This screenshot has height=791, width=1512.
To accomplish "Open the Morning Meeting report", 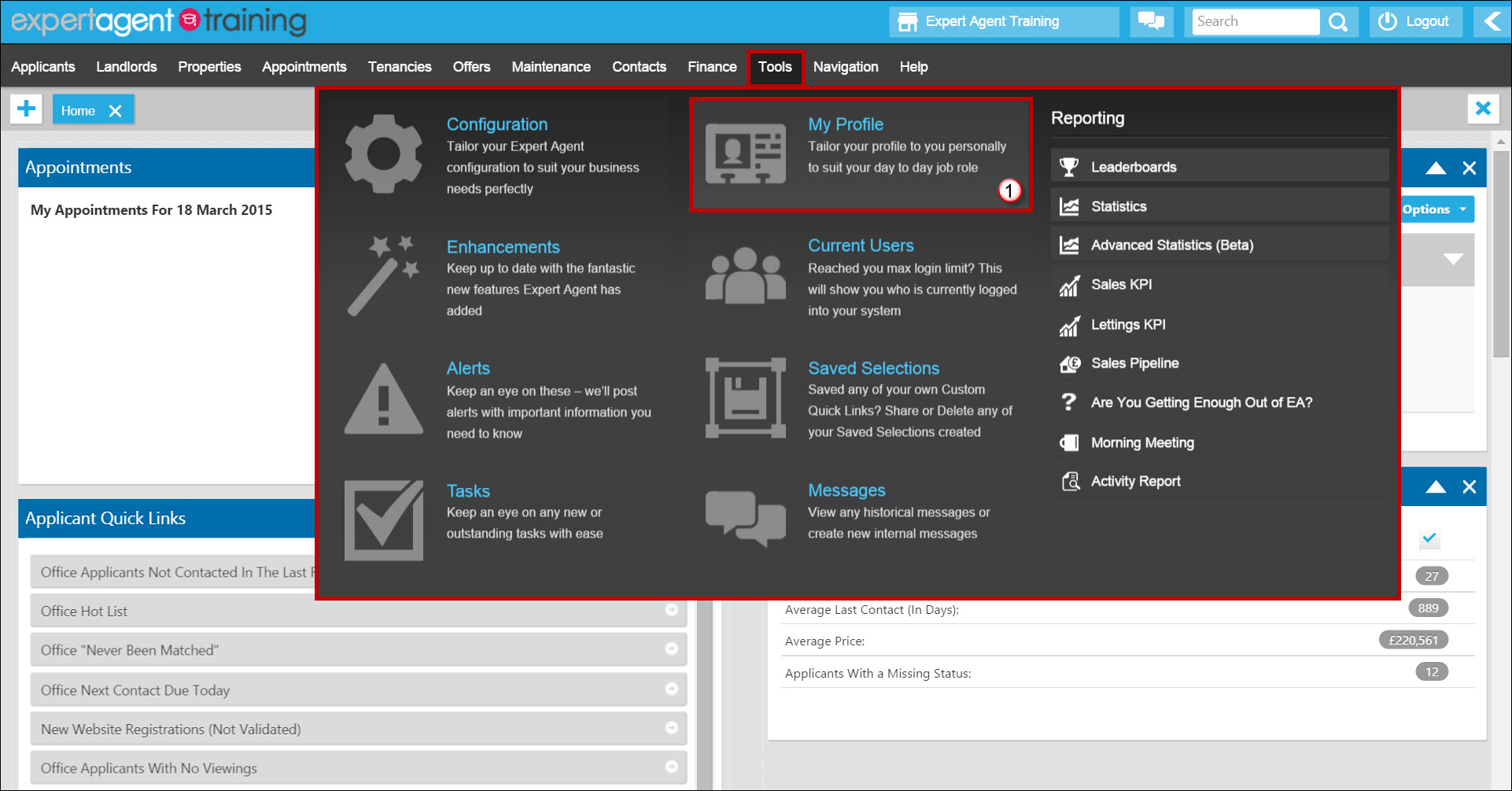I will click(x=1219, y=442).
